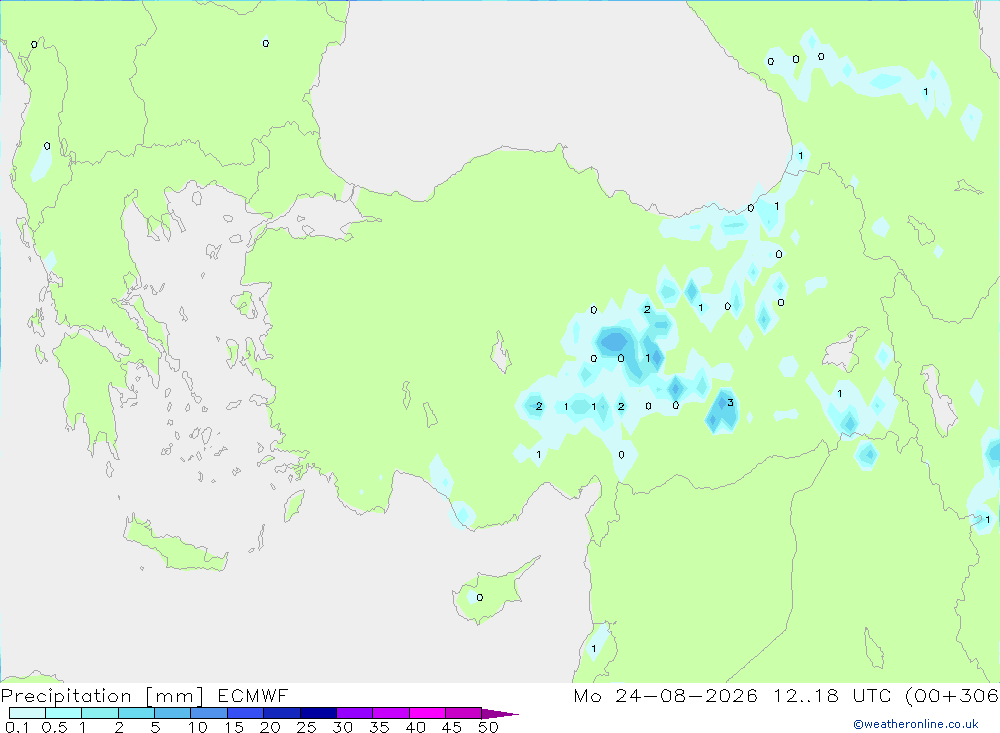This screenshot has width=1000, height=733.
Task: Select the 5–10 mm legend color swatch
Action: tap(173, 713)
